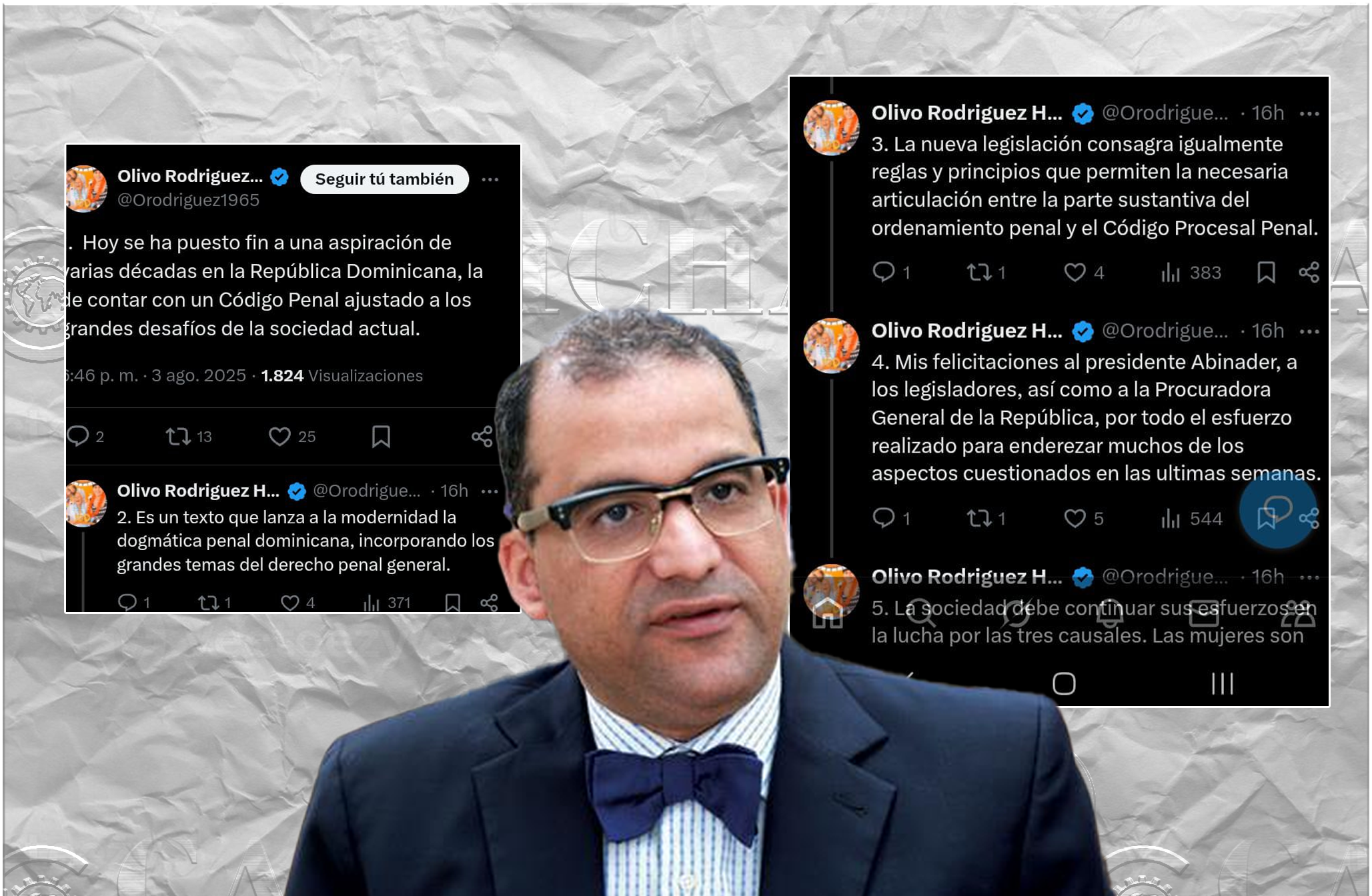Bookmark the first tweet about Código Penal
The height and width of the screenshot is (896, 1372).
pos(381,437)
